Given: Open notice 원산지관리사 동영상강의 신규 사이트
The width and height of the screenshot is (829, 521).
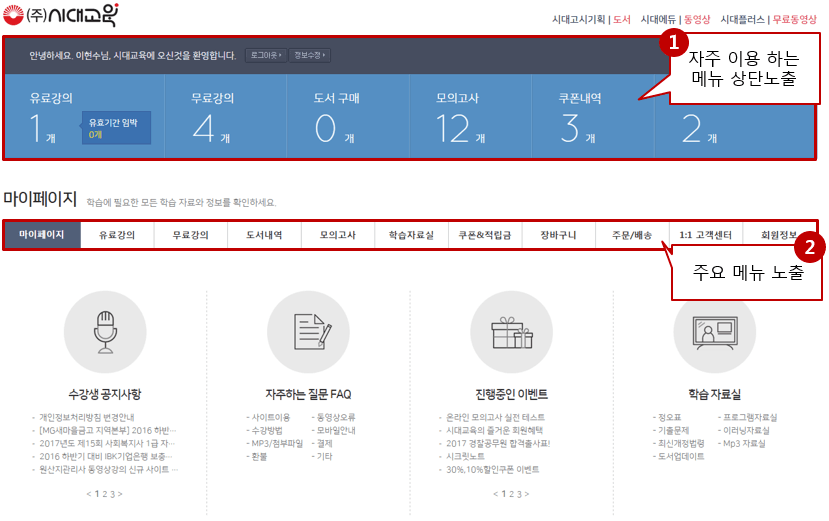Looking at the screenshot, I should pos(108,470).
